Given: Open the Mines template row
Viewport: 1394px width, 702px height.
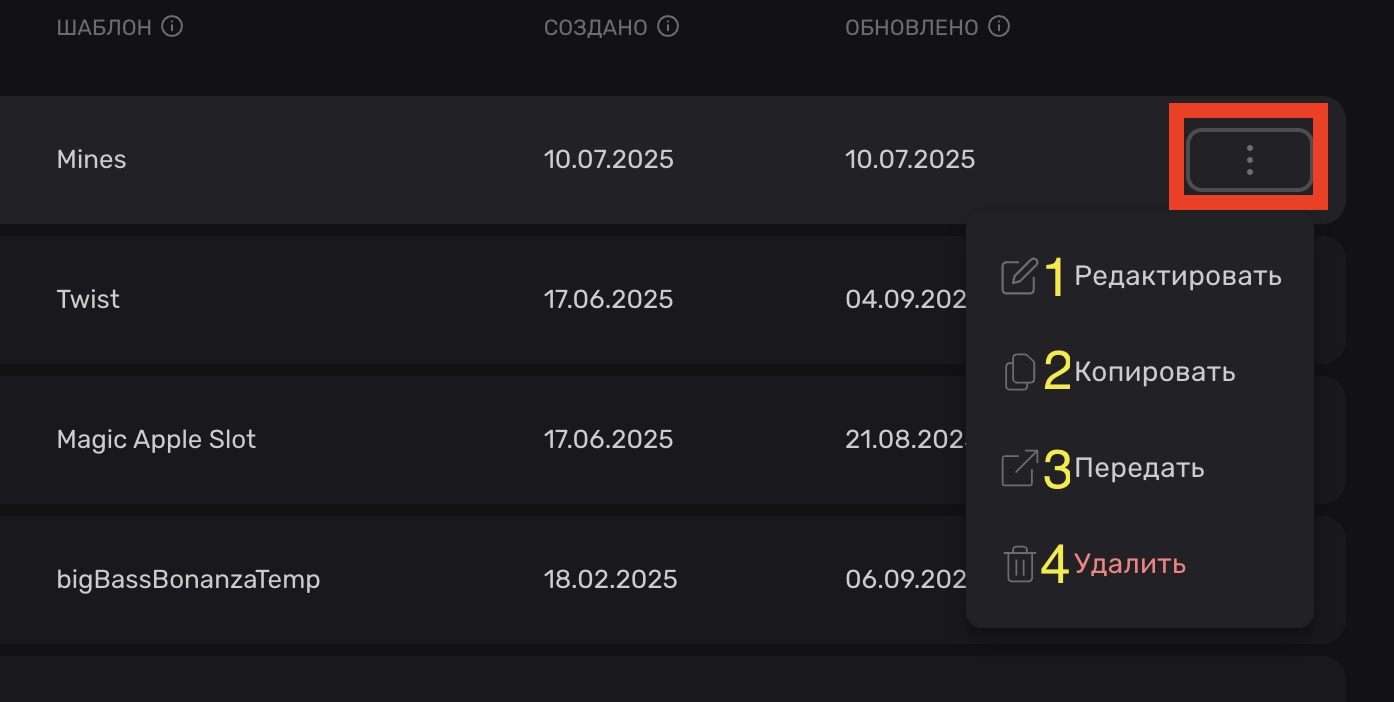Looking at the screenshot, I should [91, 160].
